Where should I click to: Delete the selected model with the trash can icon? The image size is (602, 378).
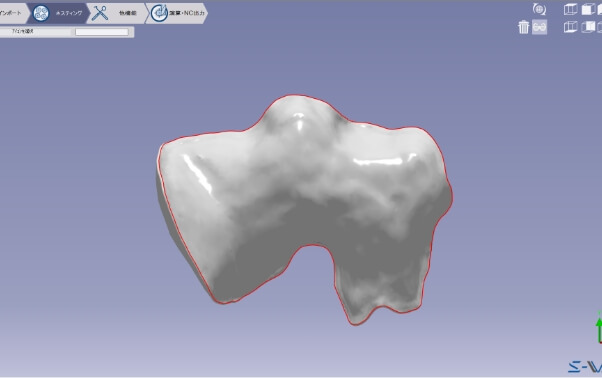pyautogui.click(x=524, y=27)
